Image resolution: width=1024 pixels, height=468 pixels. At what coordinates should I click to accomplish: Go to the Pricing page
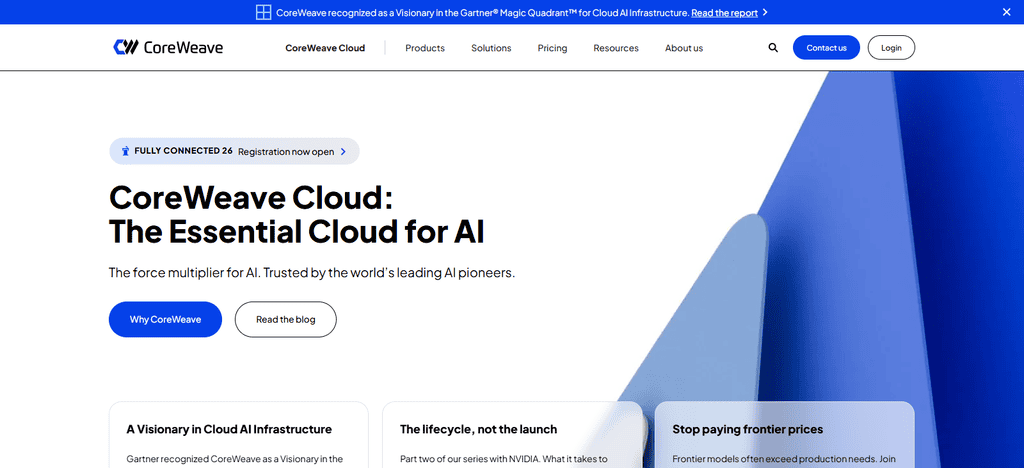pyautogui.click(x=552, y=48)
